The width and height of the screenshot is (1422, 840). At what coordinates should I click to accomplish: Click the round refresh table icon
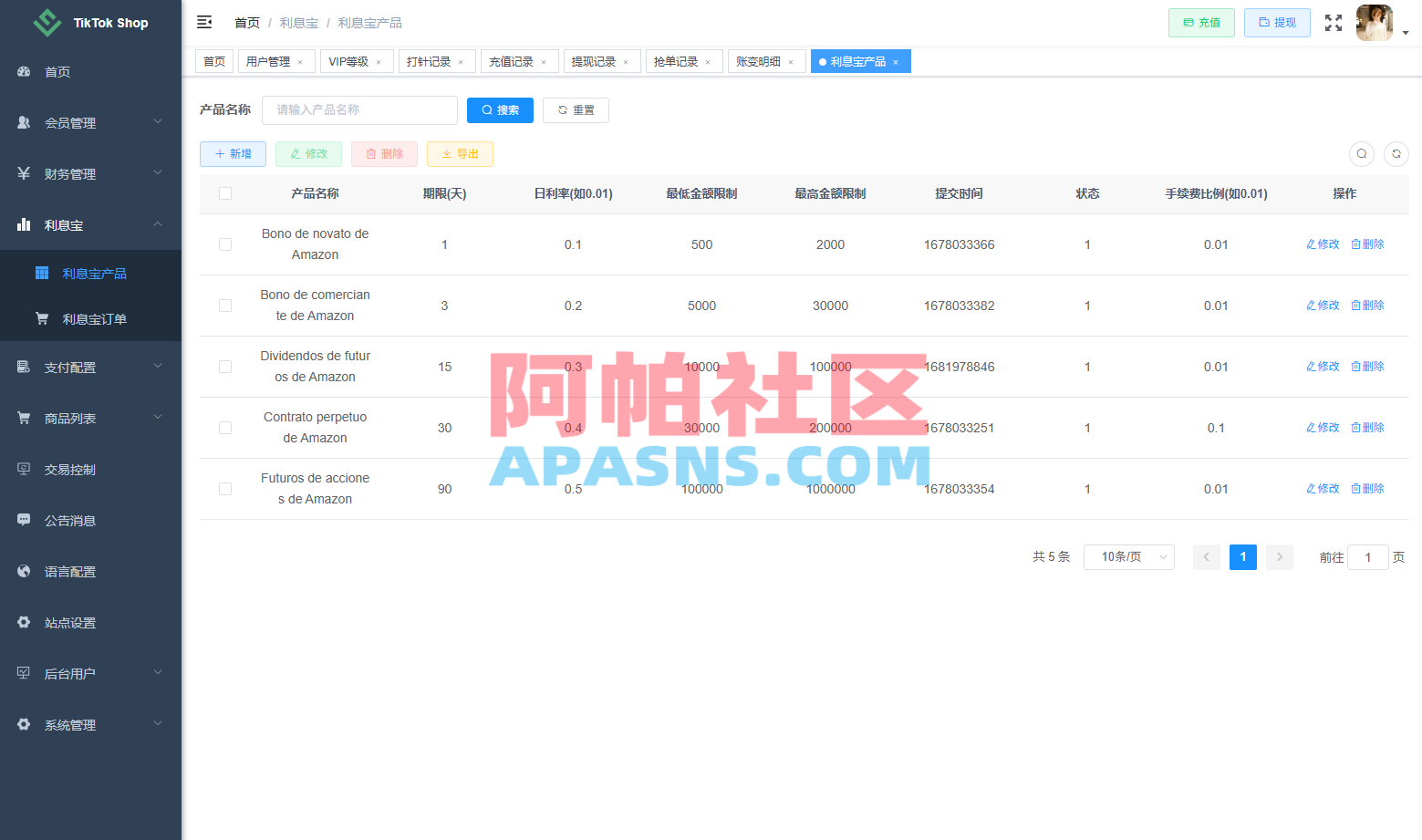(1396, 154)
